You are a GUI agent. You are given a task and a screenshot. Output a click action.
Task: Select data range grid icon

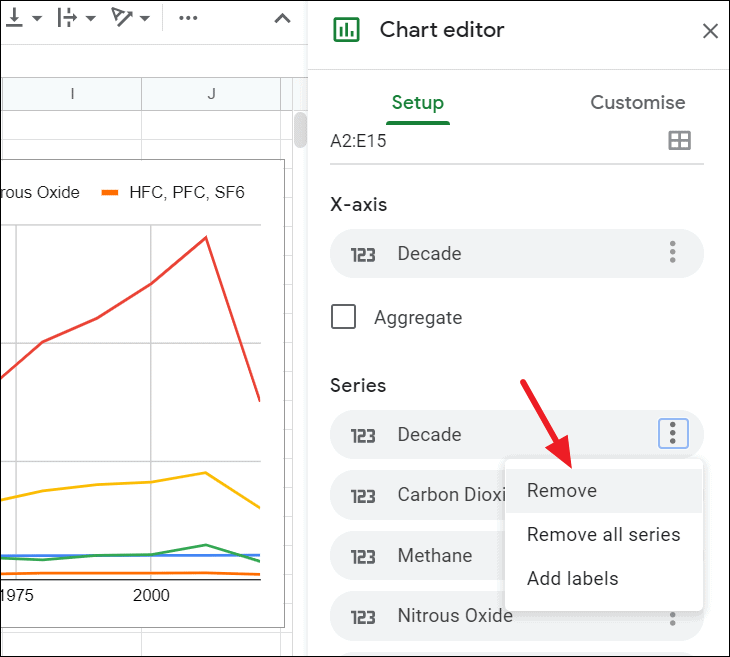[x=679, y=141]
